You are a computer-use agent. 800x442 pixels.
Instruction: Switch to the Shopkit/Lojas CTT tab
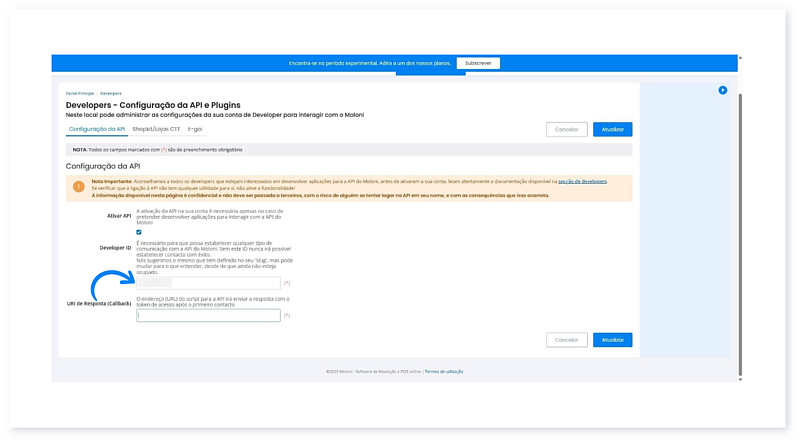[x=156, y=129]
